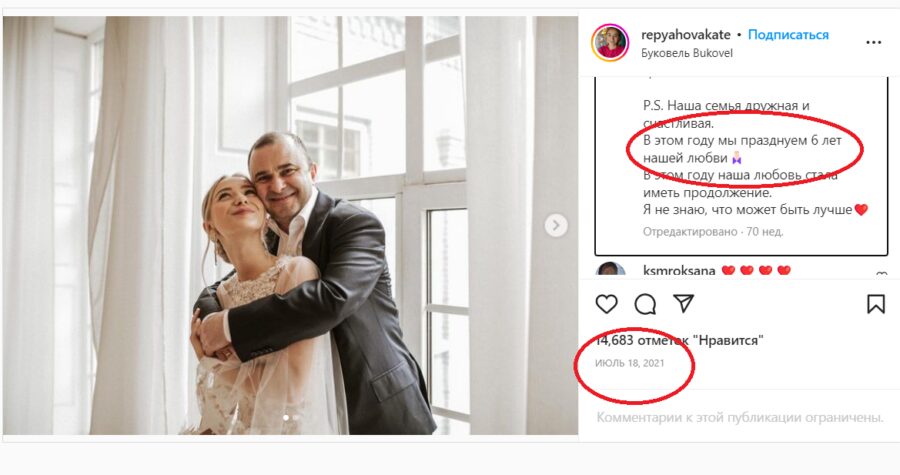The height and width of the screenshot is (475, 900).
Task: Open the repyahovakate username link
Action: (685, 34)
